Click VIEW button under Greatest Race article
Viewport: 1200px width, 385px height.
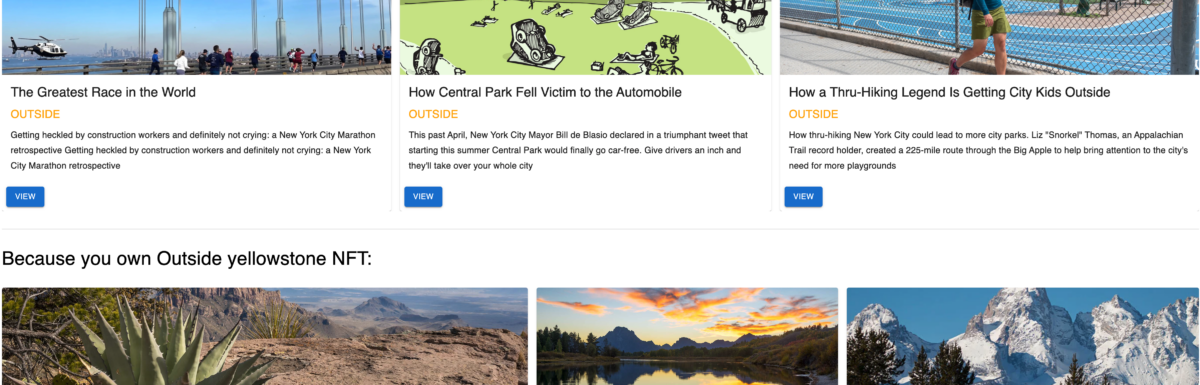click(x=25, y=196)
